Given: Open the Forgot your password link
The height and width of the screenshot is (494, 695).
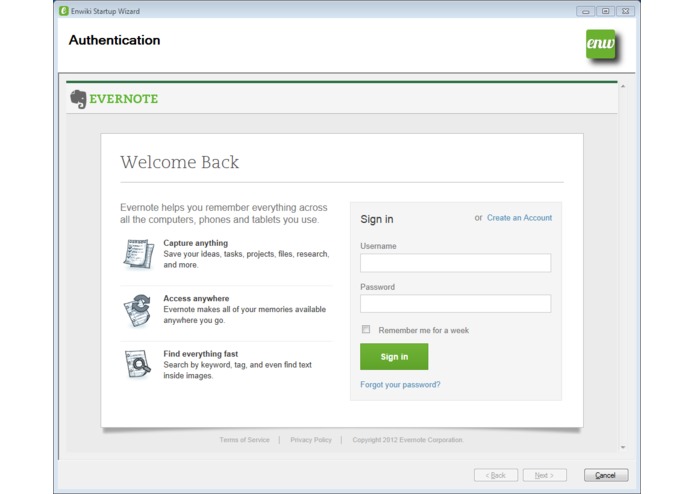Looking at the screenshot, I should click(x=400, y=385).
